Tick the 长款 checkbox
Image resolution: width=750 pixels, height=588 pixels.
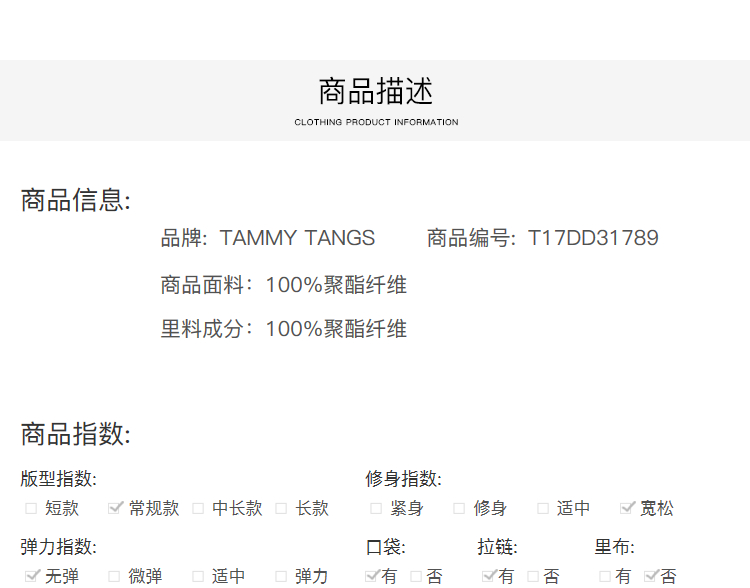point(282,508)
